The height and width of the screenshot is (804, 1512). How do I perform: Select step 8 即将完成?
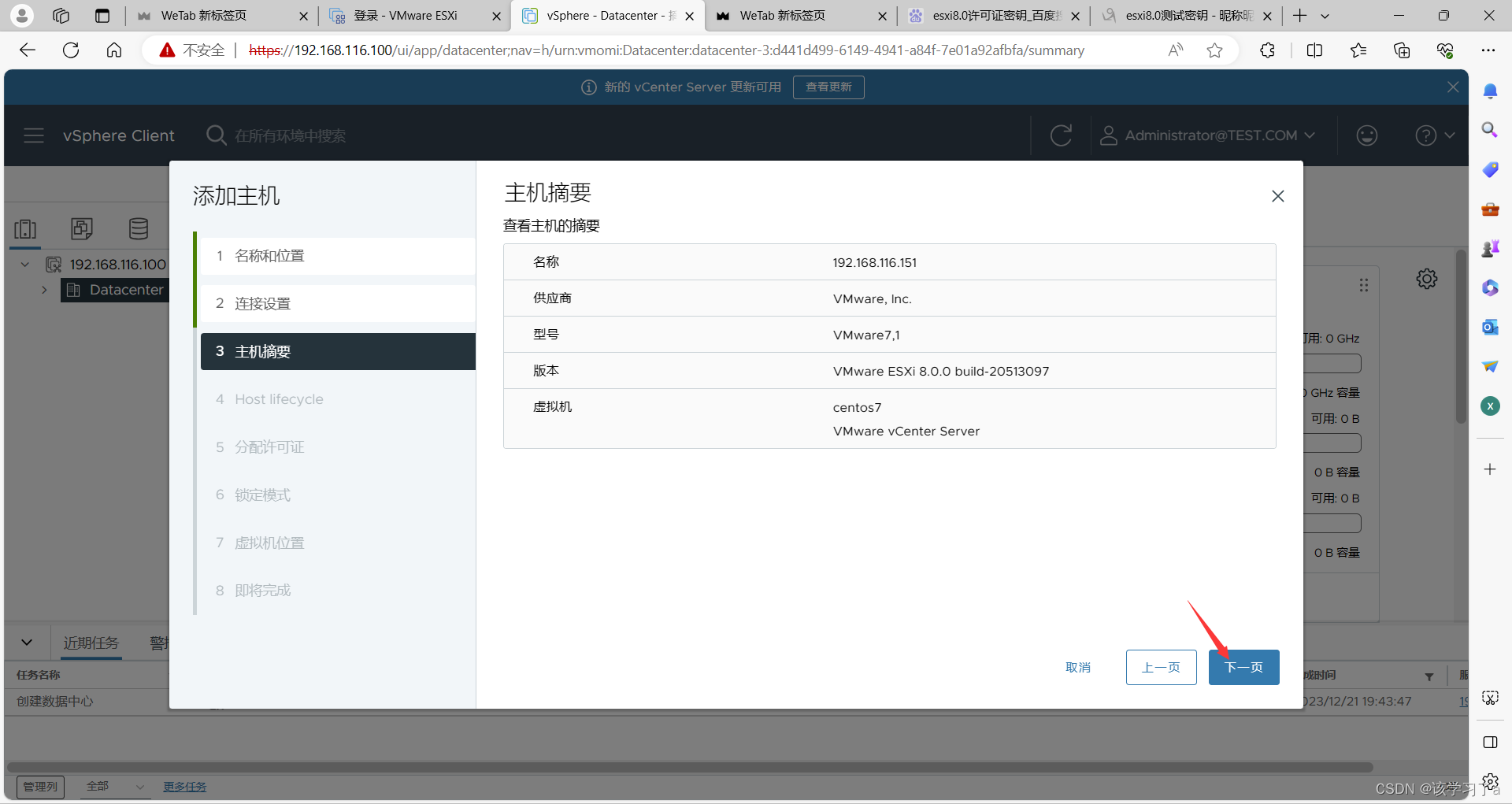[338, 591]
